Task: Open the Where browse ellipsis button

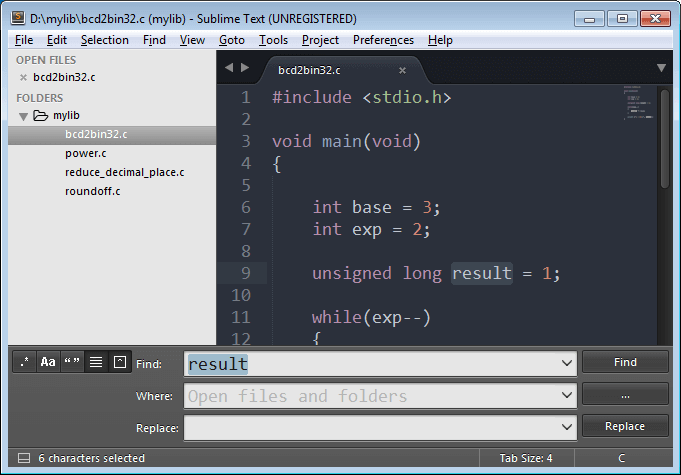Action: tap(625, 395)
